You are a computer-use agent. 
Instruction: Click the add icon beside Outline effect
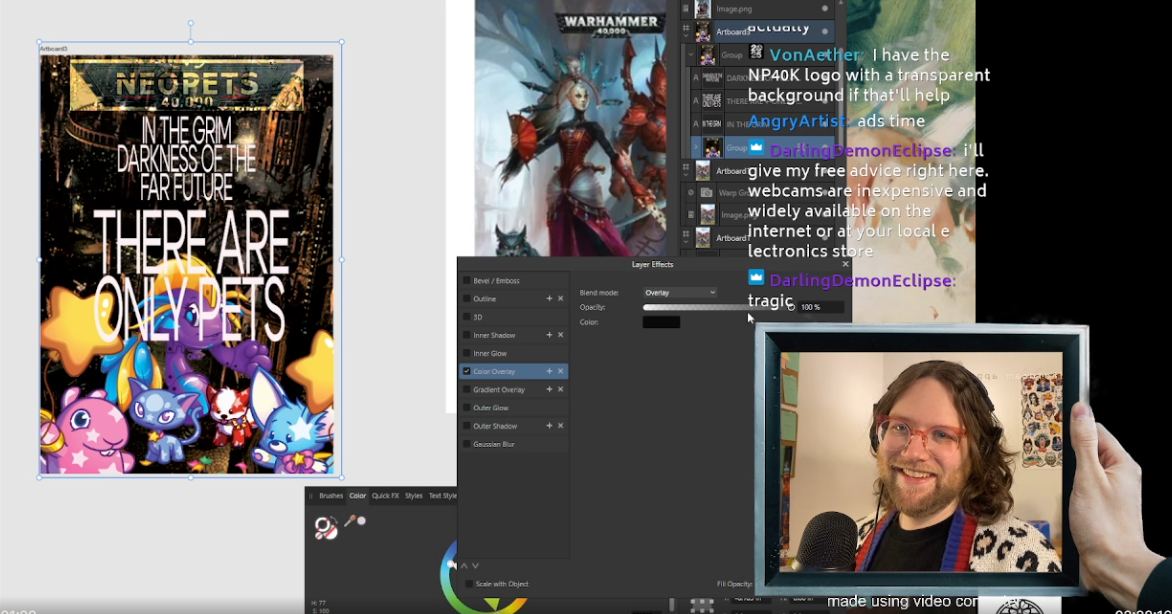click(549, 299)
